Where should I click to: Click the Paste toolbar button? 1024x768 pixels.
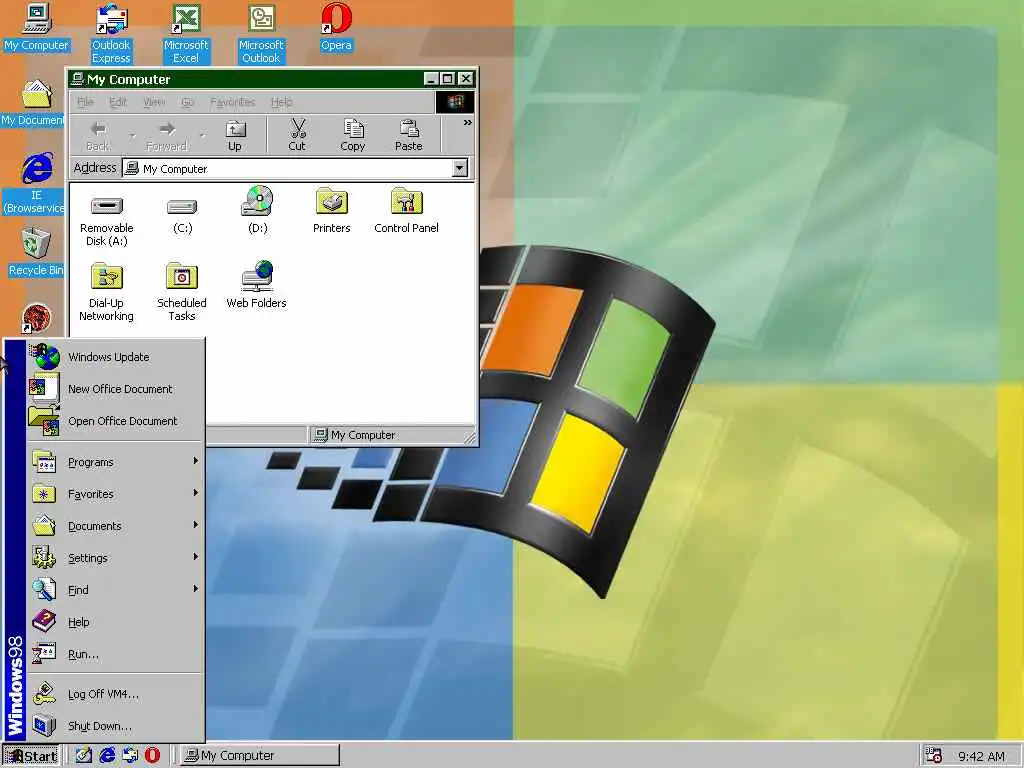[x=409, y=135]
